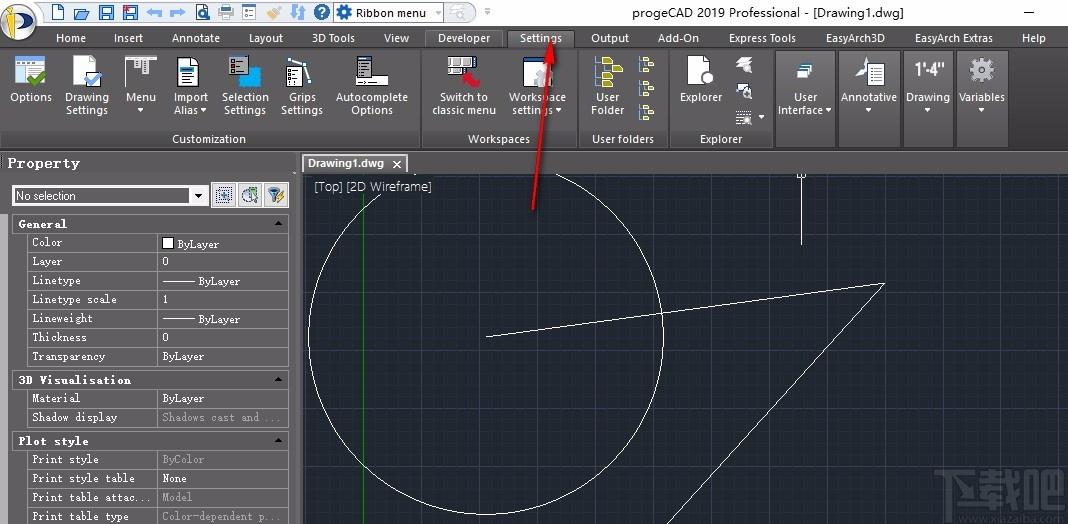Open Drawing Settings
The image size is (1068, 524).
87,87
